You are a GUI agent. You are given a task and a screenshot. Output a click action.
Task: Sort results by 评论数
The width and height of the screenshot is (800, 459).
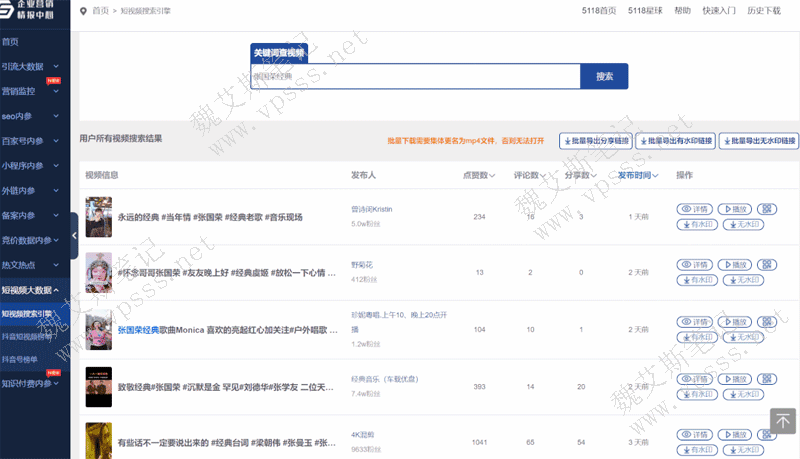pos(529,175)
